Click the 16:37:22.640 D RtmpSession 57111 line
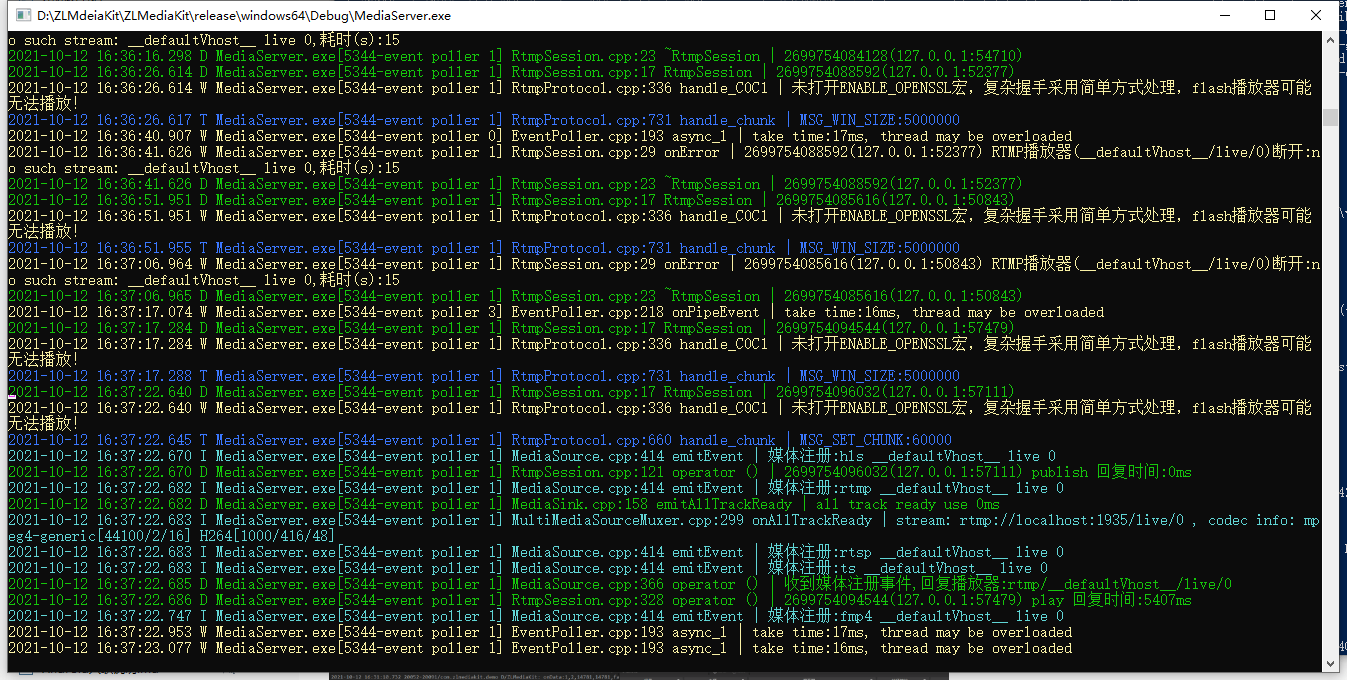The width and height of the screenshot is (1347, 680). click(511, 392)
